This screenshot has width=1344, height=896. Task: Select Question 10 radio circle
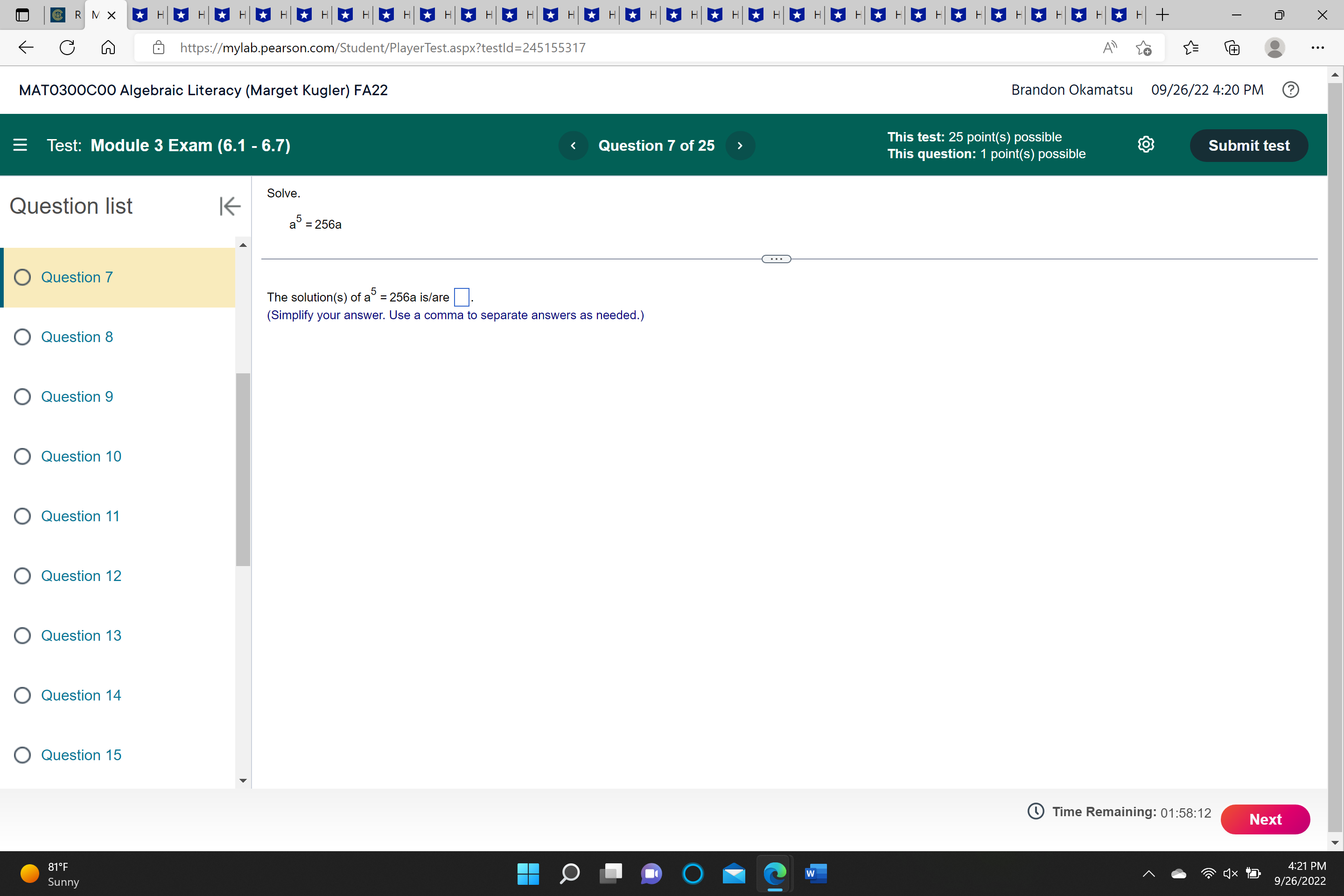[x=22, y=456]
